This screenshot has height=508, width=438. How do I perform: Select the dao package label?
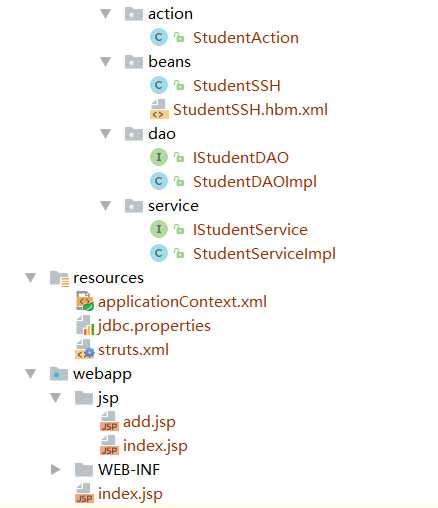(x=162, y=134)
